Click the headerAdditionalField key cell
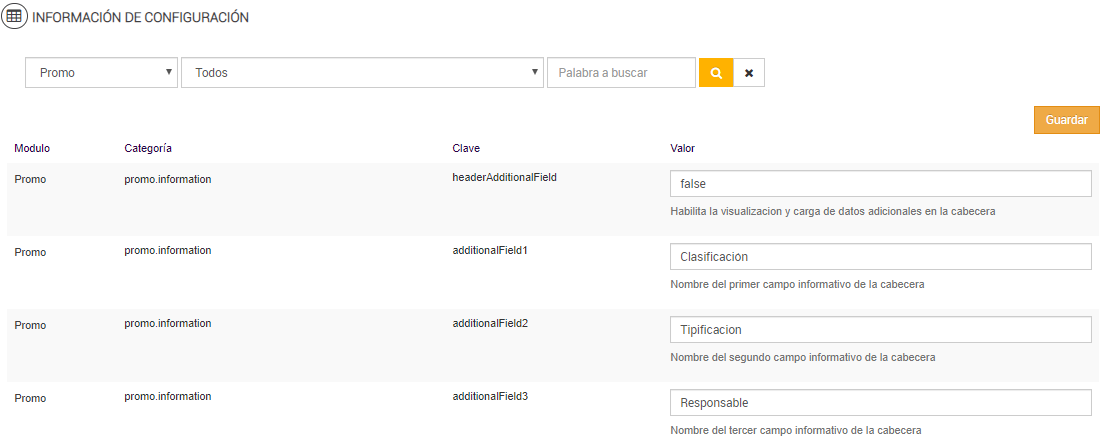The image size is (1105, 443). coord(504,177)
